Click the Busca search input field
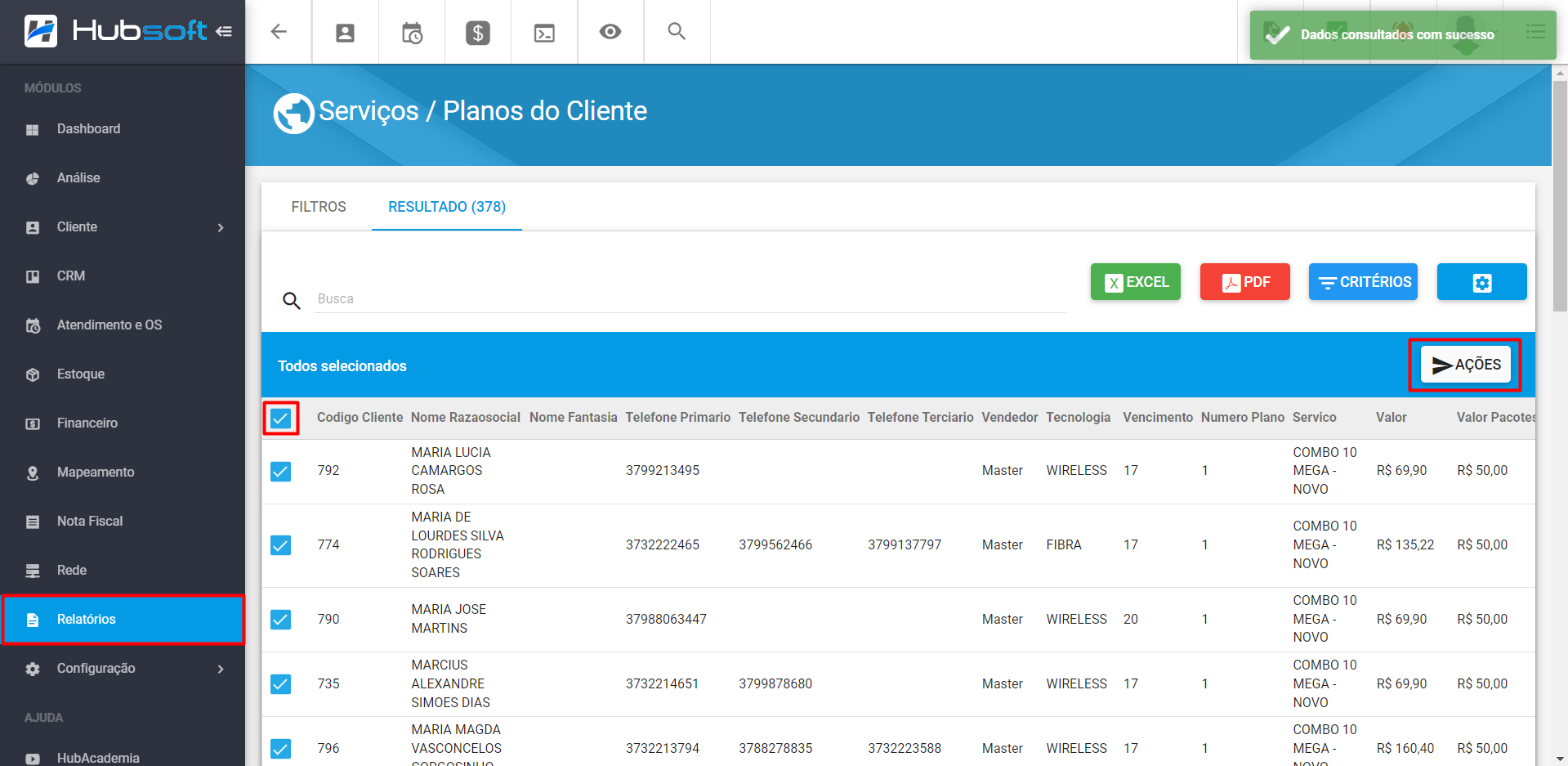 pos(690,299)
